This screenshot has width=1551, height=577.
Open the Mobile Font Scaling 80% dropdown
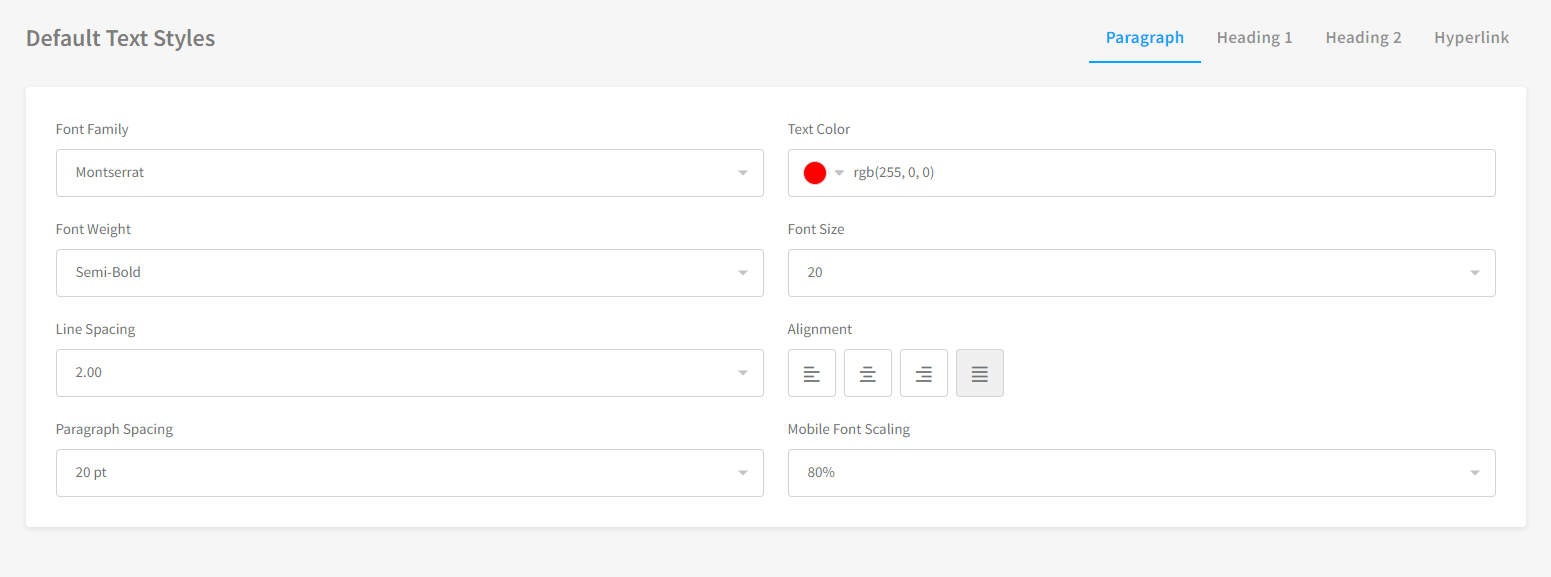pyautogui.click(x=1142, y=473)
